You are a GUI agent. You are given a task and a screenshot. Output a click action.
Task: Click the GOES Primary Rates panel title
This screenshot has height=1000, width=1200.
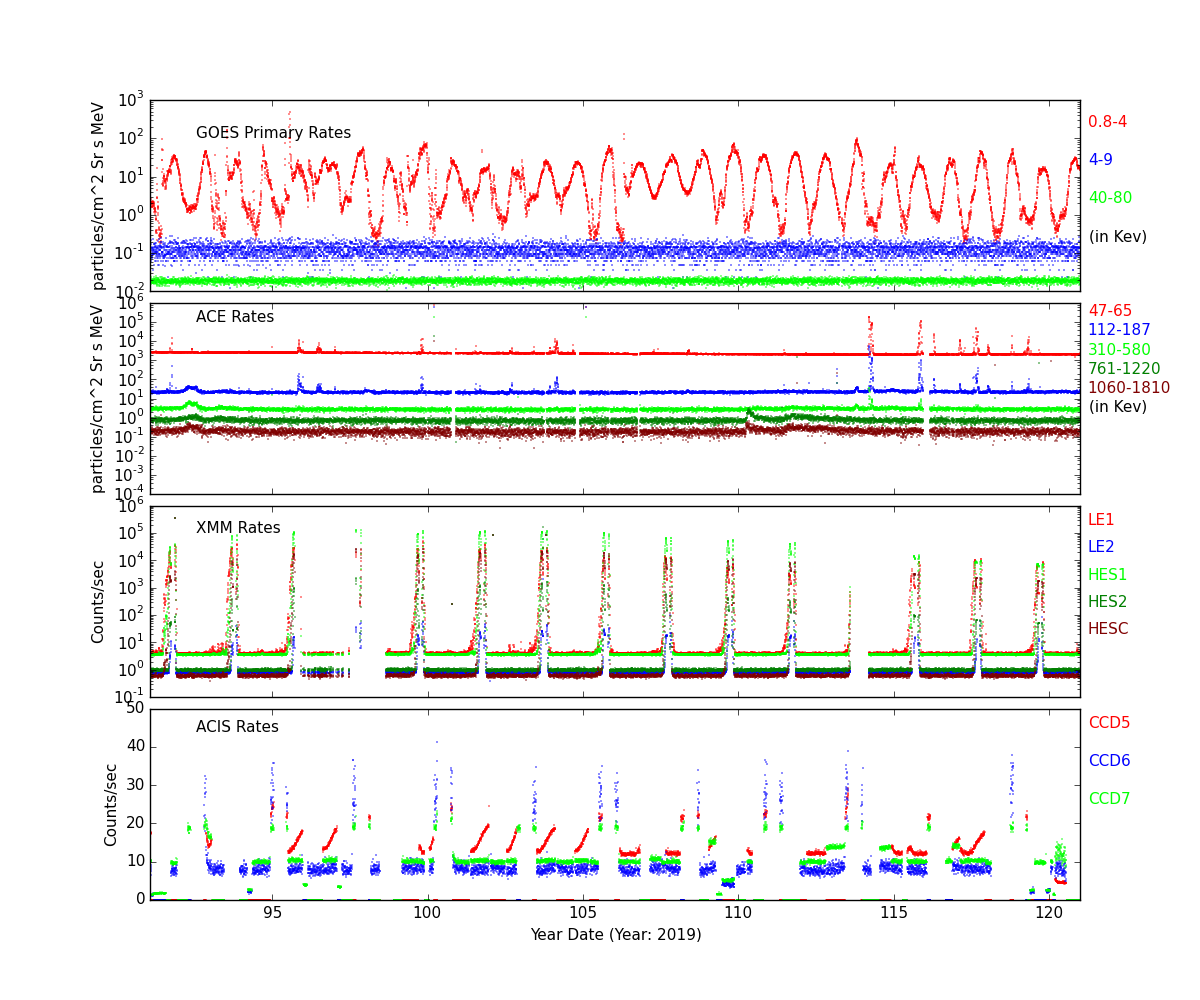pos(273,133)
